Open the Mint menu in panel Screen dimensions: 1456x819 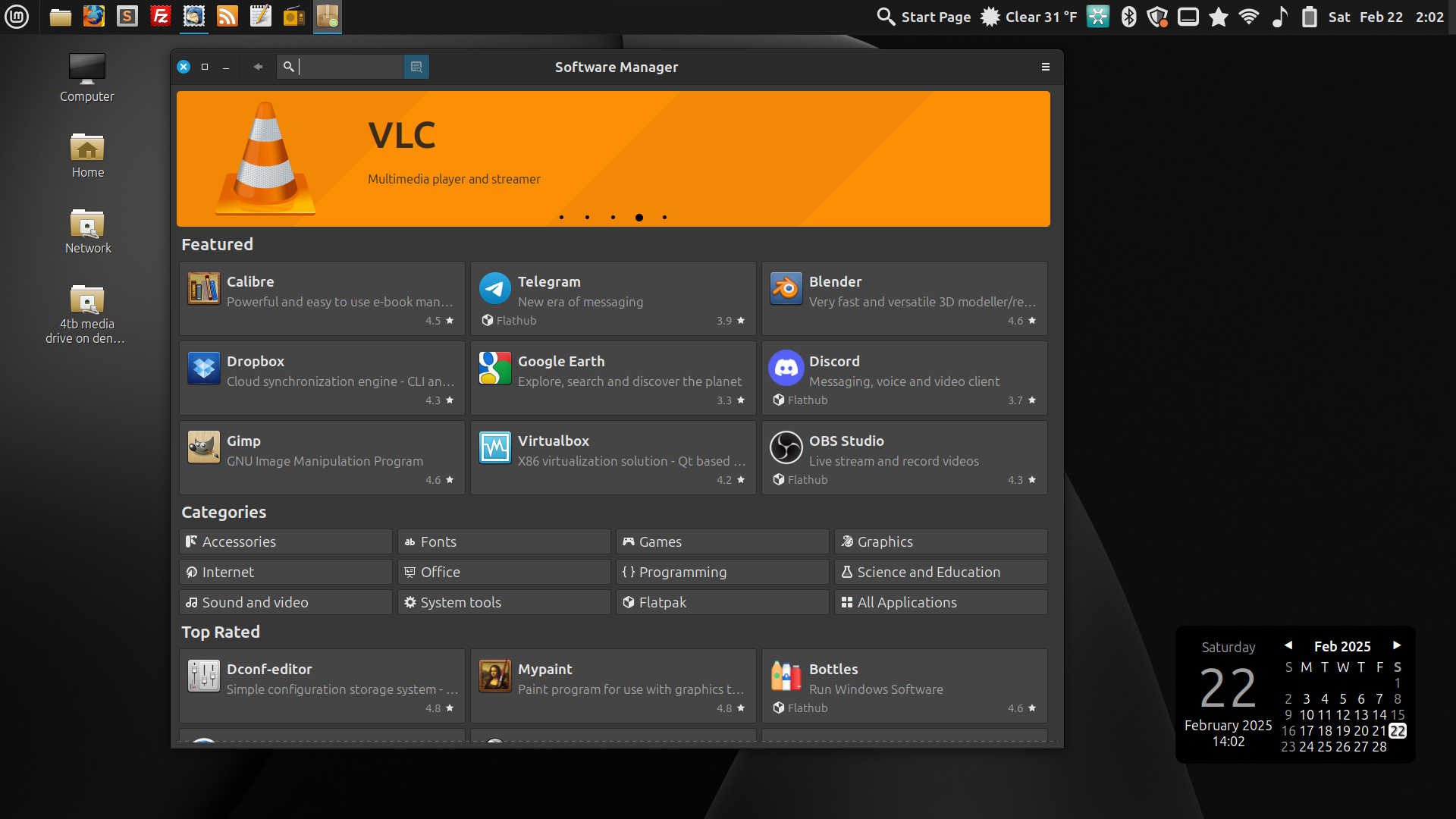[17, 17]
